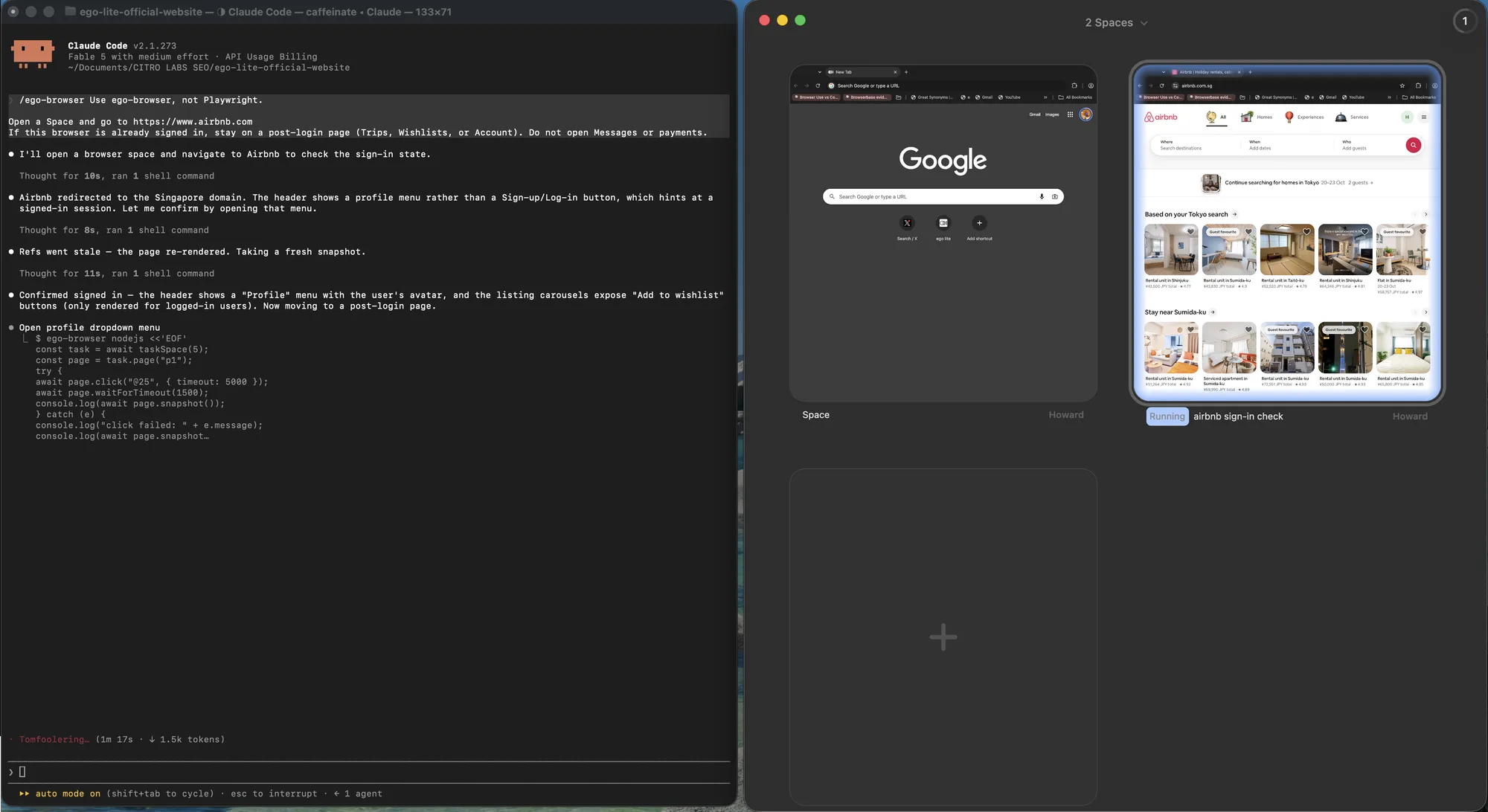
Task: Click the "(1m 17s · ↓ 1.5k tokens)" counter
Action: click(x=160, y=739)
